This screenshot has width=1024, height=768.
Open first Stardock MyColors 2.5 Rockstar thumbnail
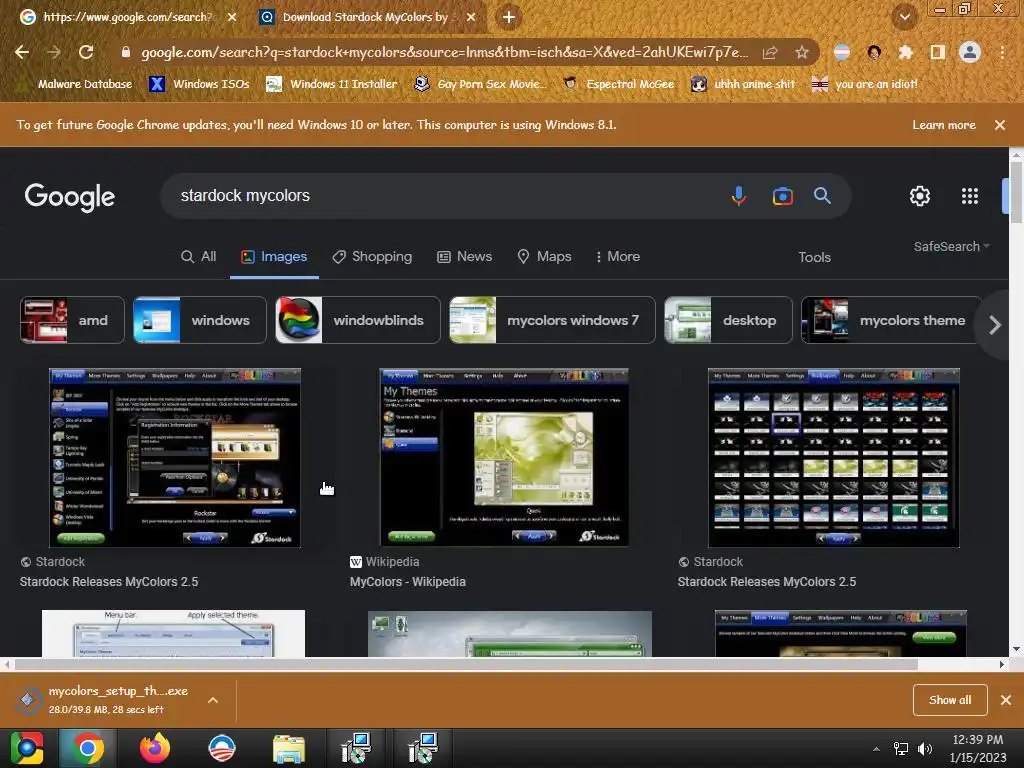coord(175,457)
